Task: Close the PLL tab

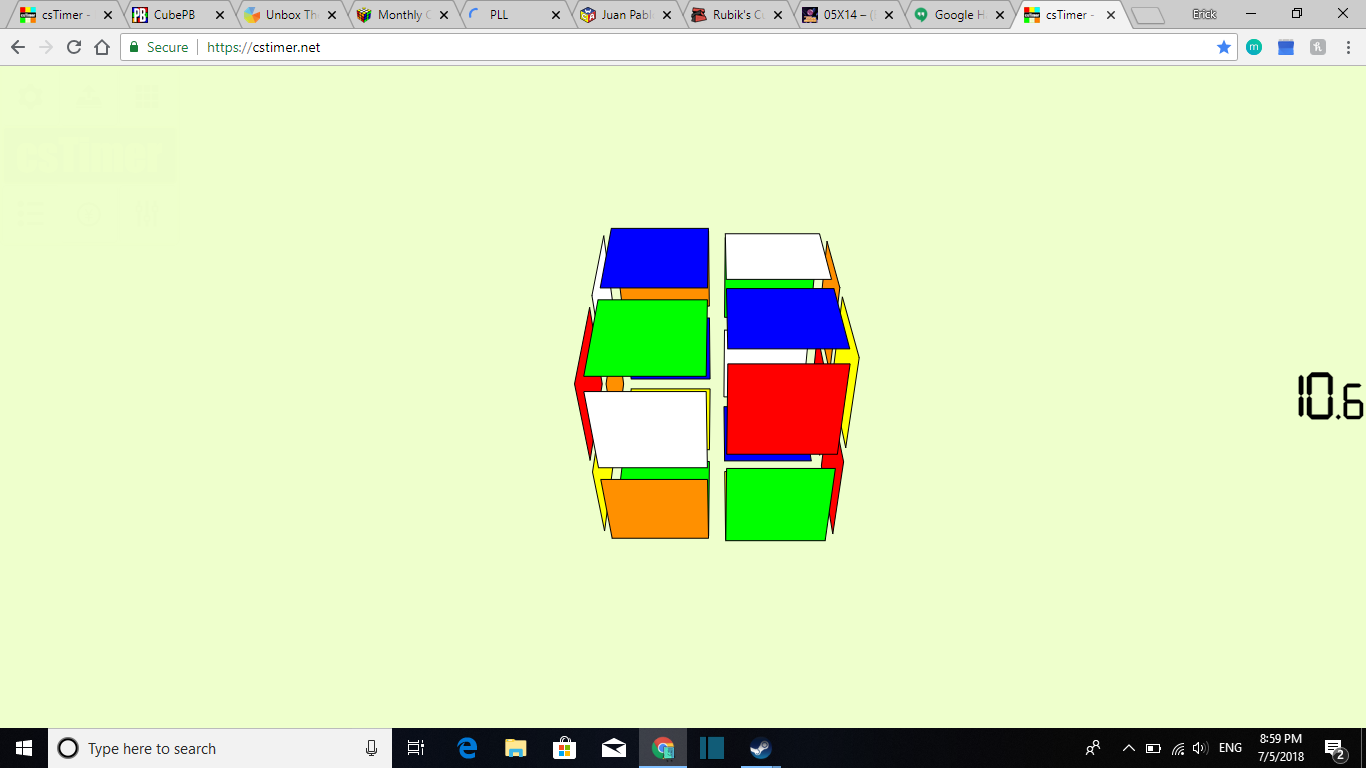Action: pyautogui.click(x=556, y=15)
